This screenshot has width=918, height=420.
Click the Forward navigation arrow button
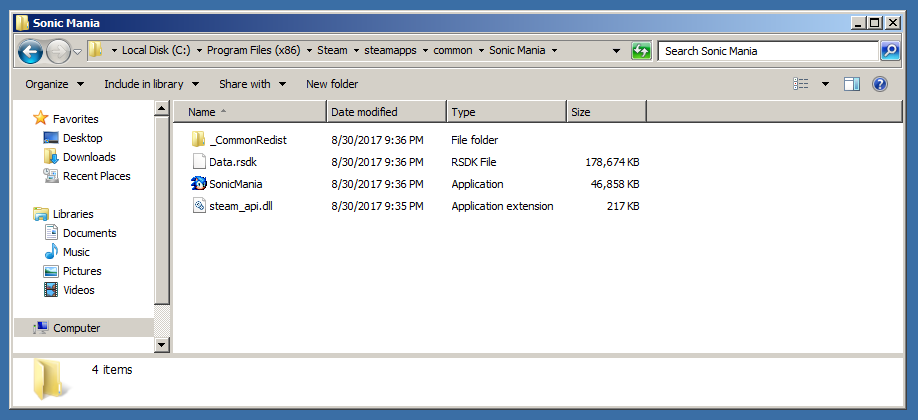[x=57, y=51]
